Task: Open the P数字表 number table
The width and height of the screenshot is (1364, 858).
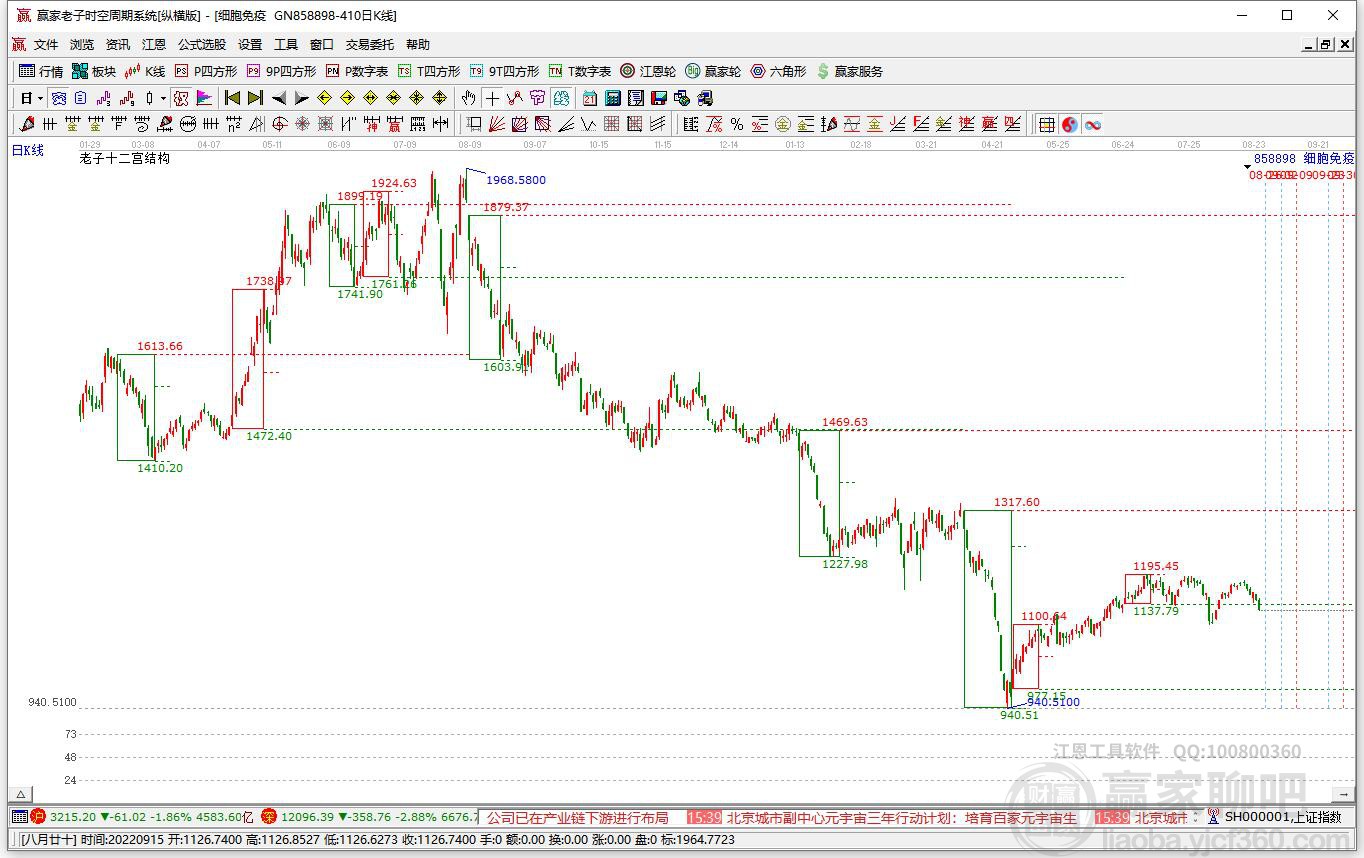Action: click(x=357, y=71)
